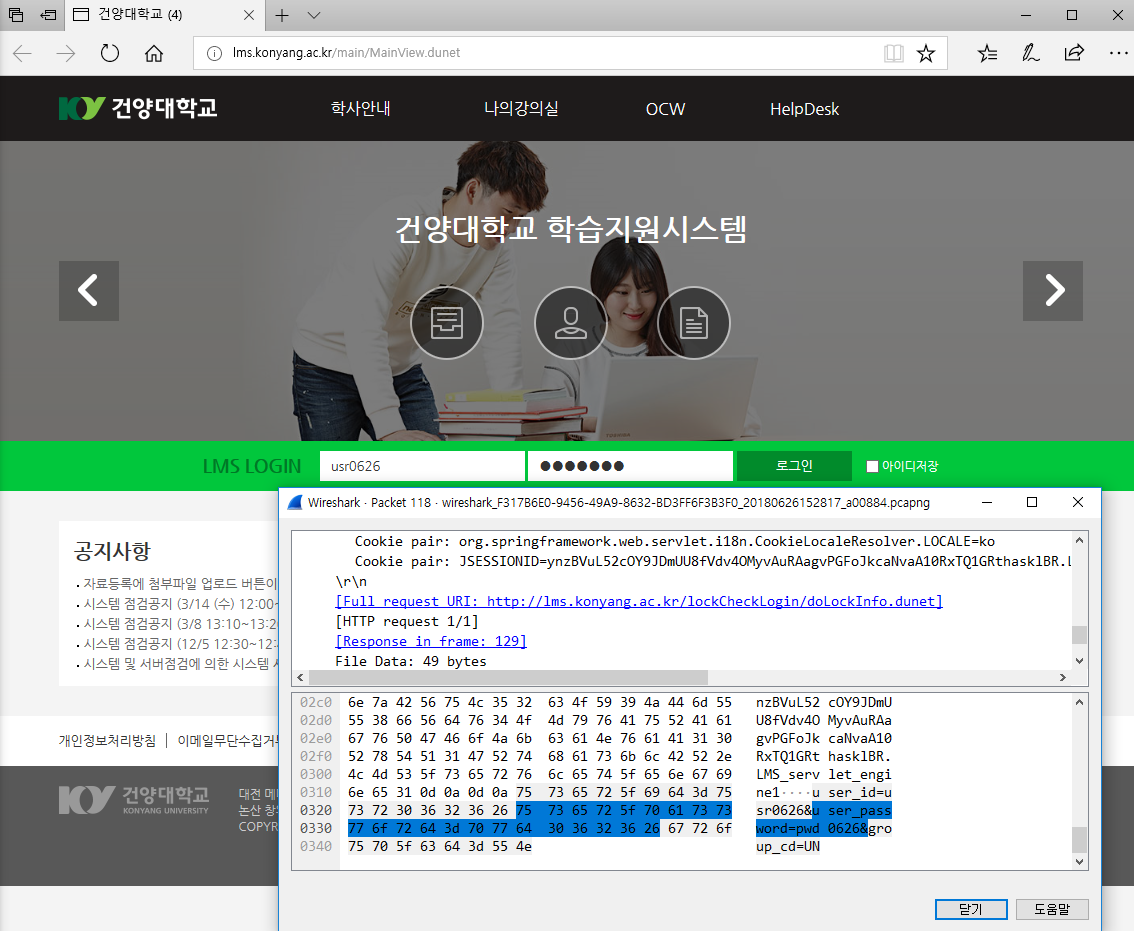Open the 나의강의실 menu
1134x931 pixels.
(x=521, y=109)
